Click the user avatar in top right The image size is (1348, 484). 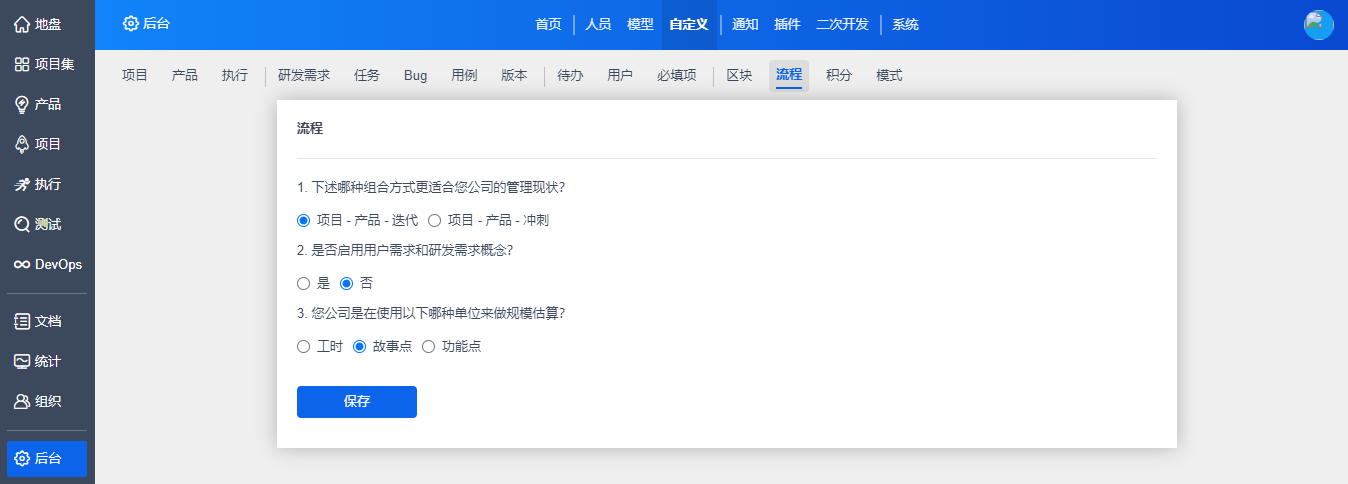(x=1318, y=25)
